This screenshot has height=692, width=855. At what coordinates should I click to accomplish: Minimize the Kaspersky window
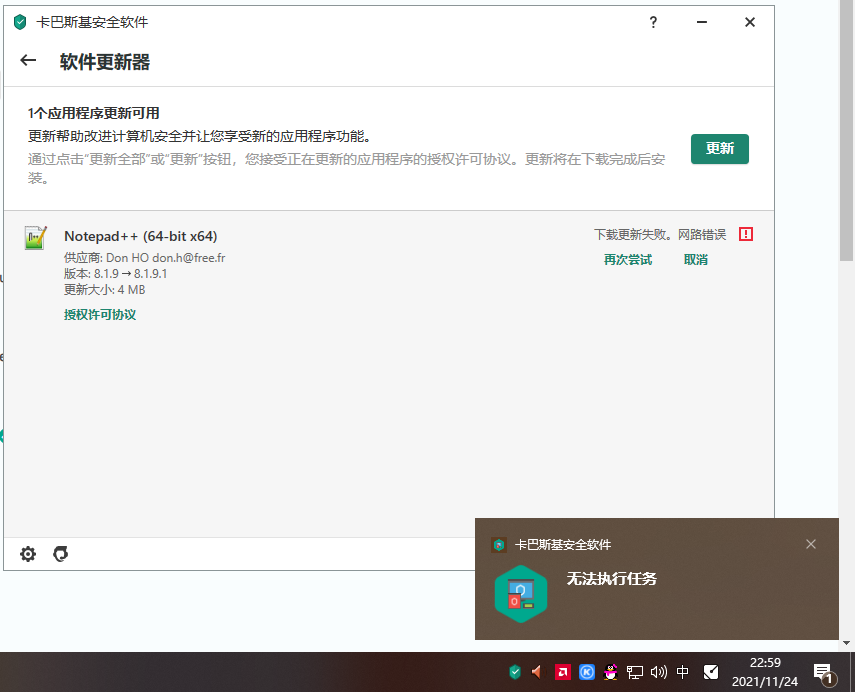702,22
